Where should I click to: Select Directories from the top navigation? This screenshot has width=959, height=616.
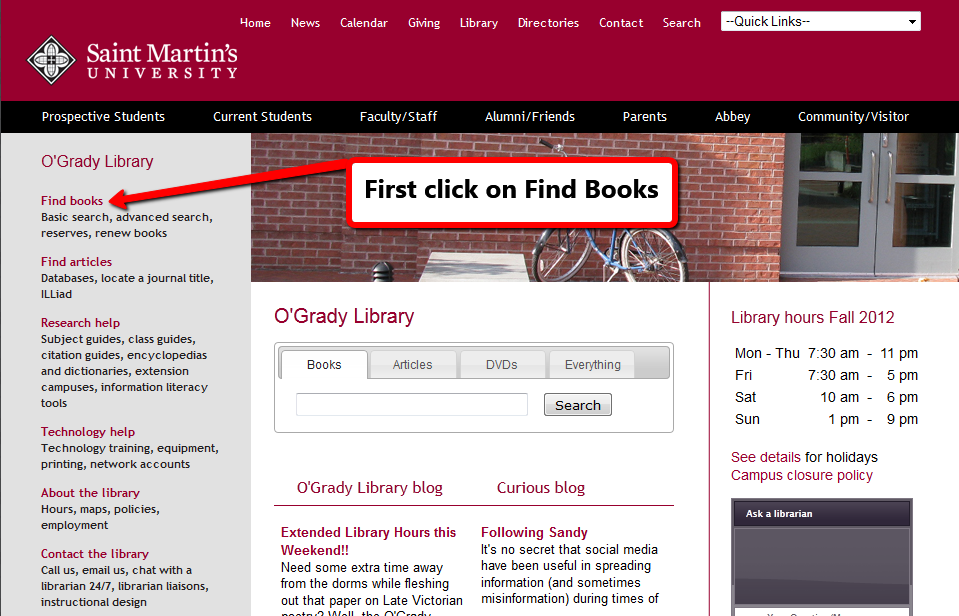pyautogui.click(x=548, y=22)
